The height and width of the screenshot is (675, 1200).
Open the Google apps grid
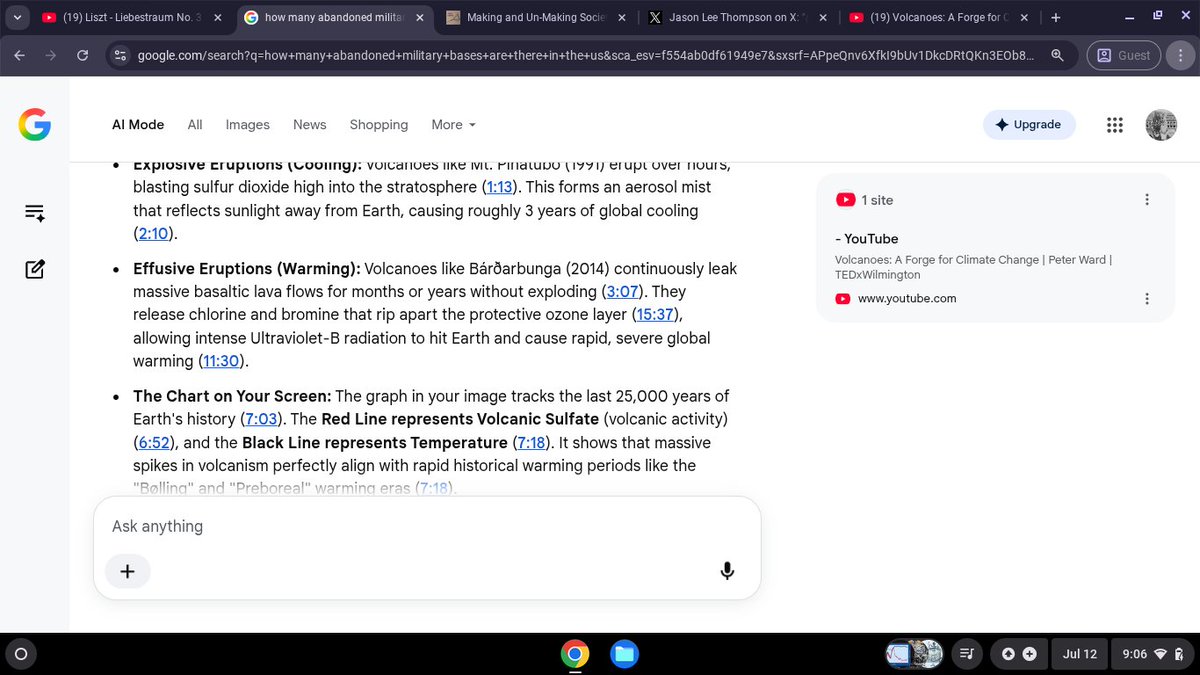(1115, 125)
